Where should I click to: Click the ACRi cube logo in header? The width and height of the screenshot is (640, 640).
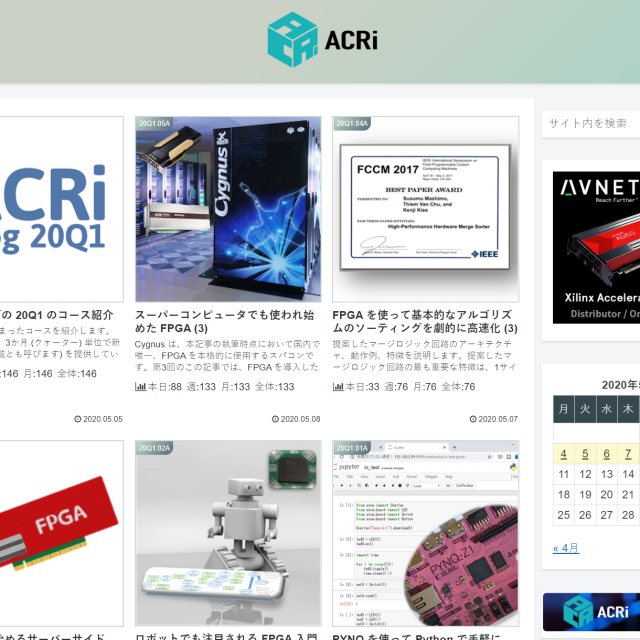coord(292,39)
